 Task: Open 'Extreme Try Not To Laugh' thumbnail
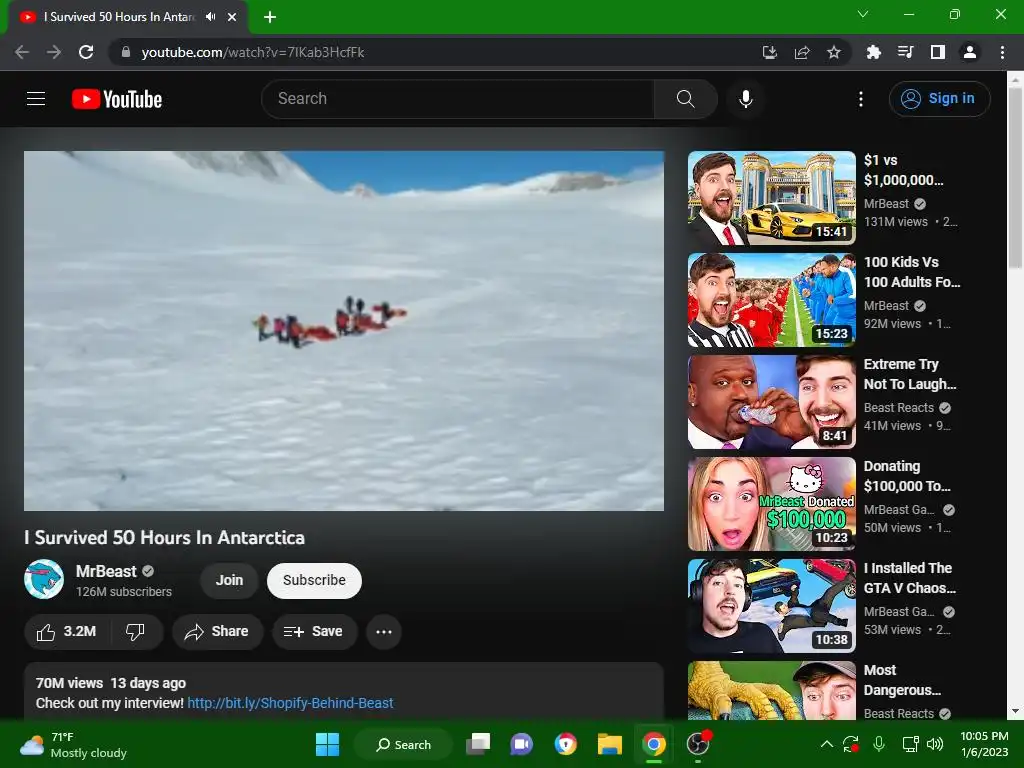(x=771, y=402)
